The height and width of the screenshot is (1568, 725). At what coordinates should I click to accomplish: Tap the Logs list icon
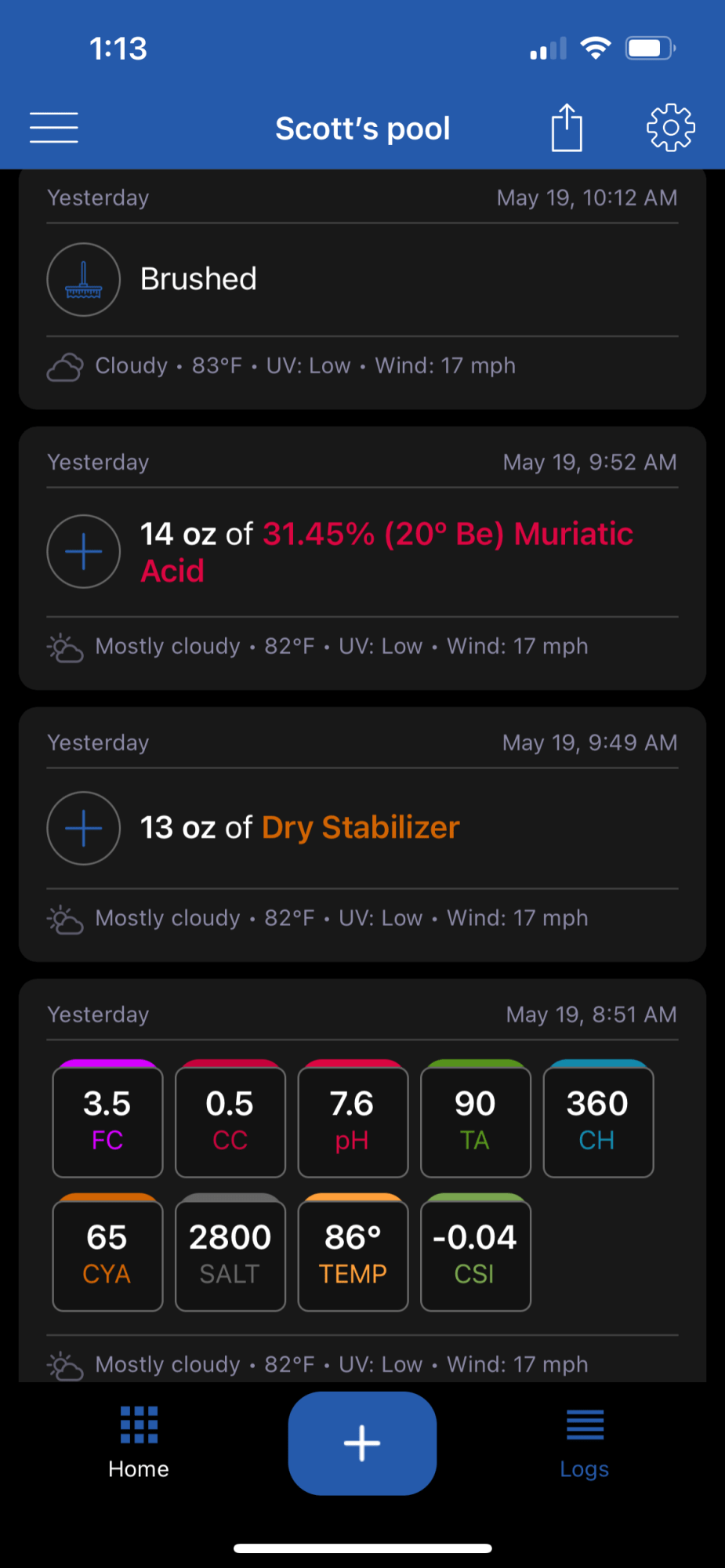tap(585, 1425)
